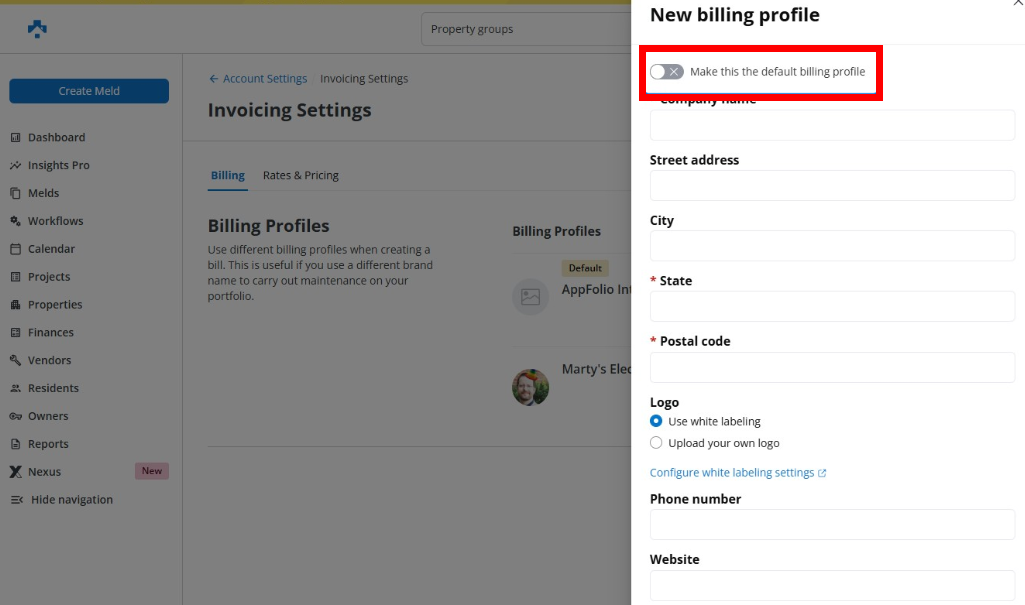Click Marty's Electric profile avatar

click(530, 387)
